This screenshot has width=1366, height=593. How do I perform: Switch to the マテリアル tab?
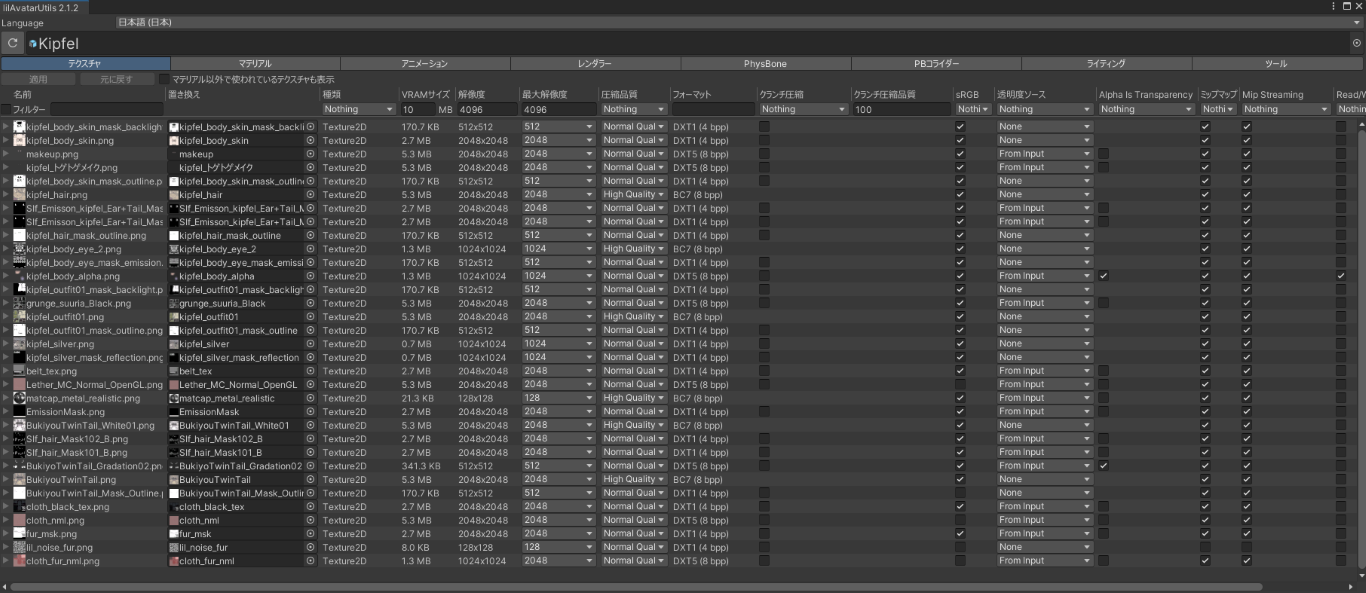coord(255,63)
